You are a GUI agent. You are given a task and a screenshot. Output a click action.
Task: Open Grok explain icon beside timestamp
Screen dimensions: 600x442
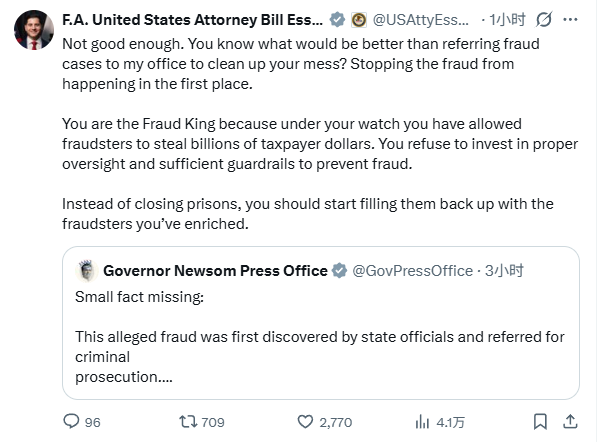(x=546, y=19)
